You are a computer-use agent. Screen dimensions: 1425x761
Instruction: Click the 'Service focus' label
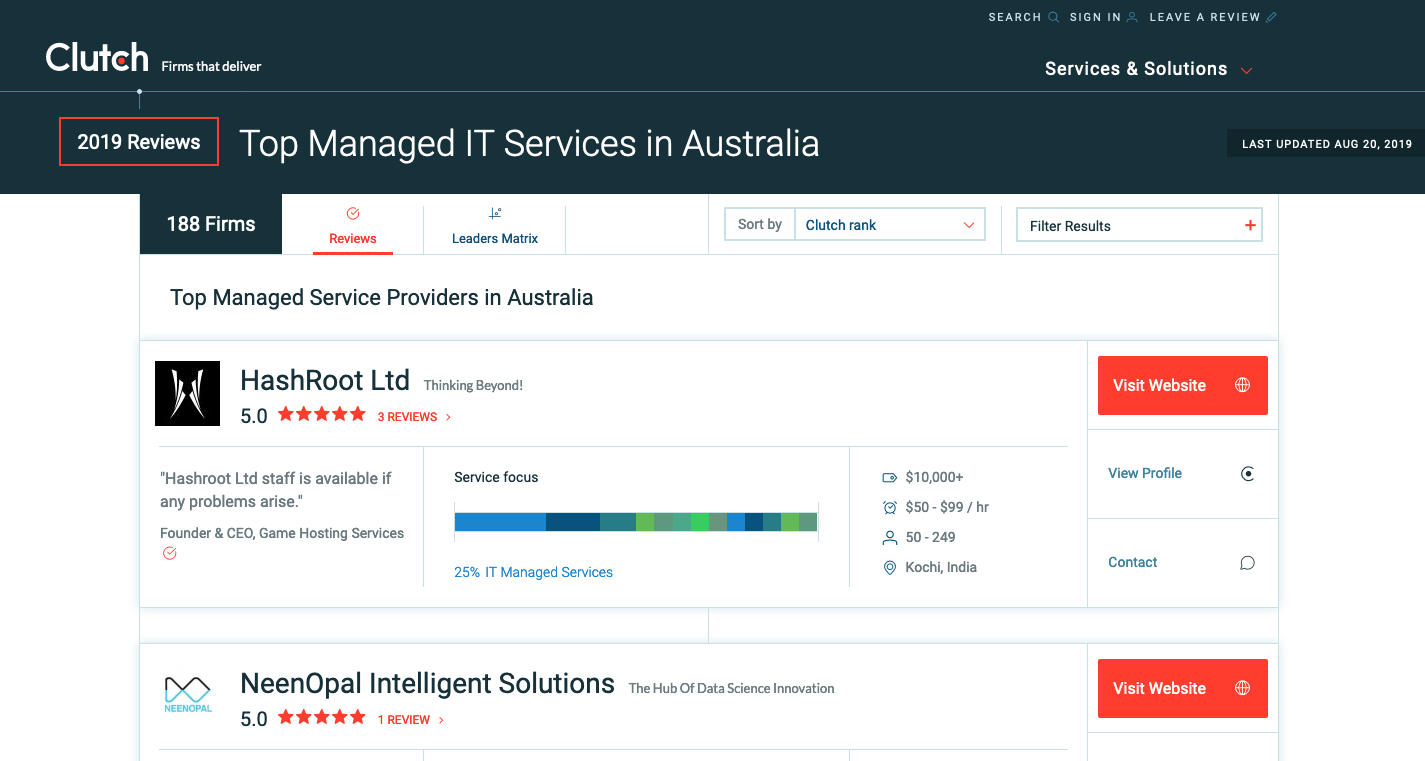pyautogui.click(x=496, y=477)
